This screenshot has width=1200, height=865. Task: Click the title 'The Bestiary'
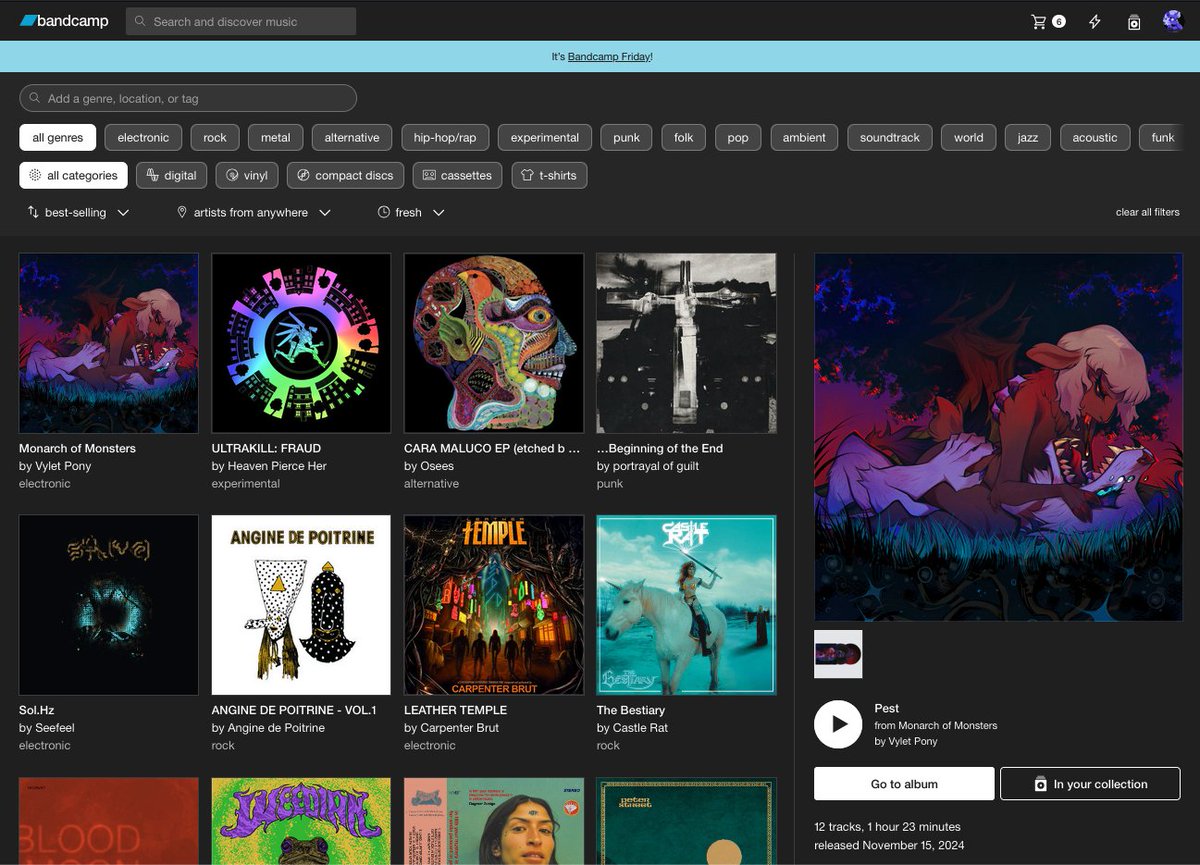point(631,710)
